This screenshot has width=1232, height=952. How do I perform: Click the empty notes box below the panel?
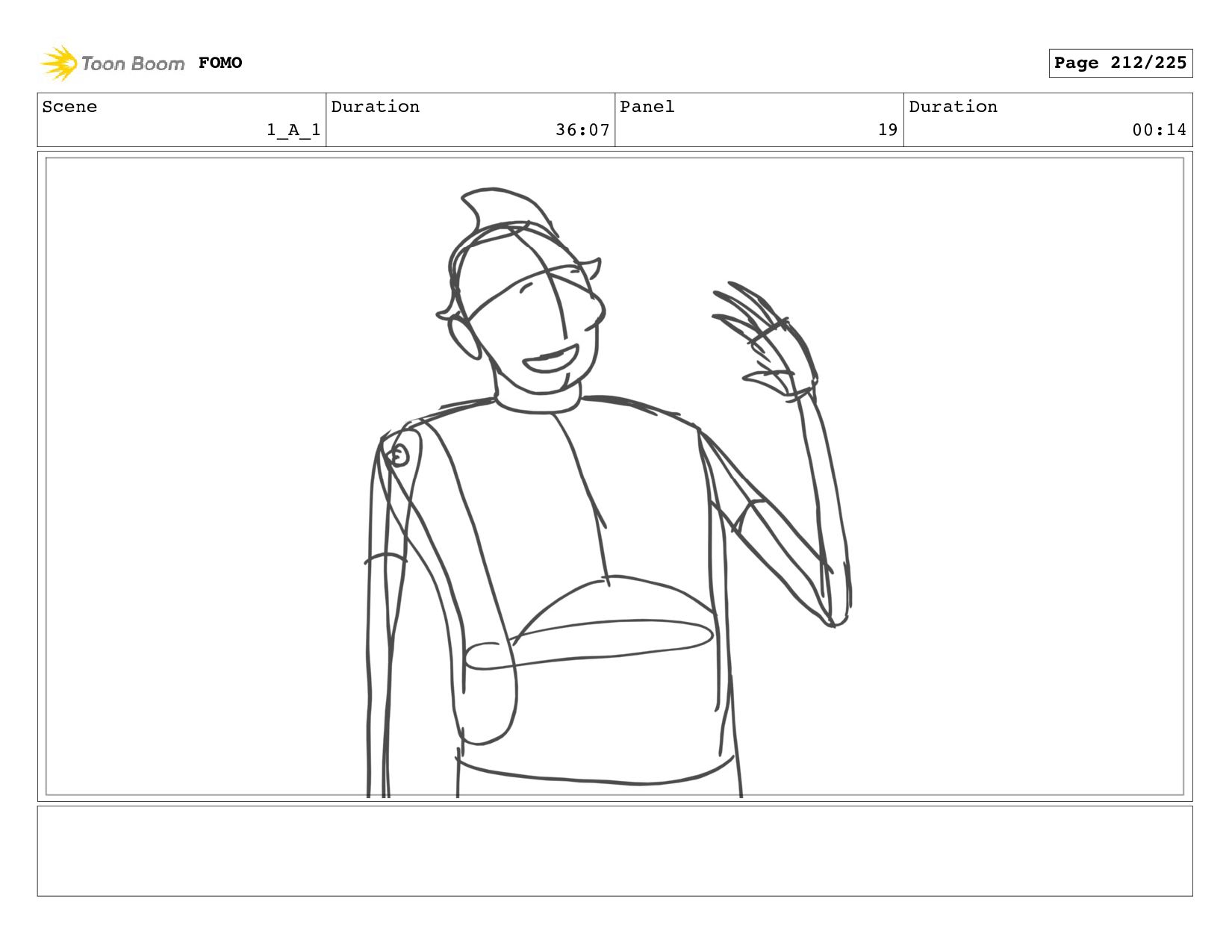[x=615, y=850]
